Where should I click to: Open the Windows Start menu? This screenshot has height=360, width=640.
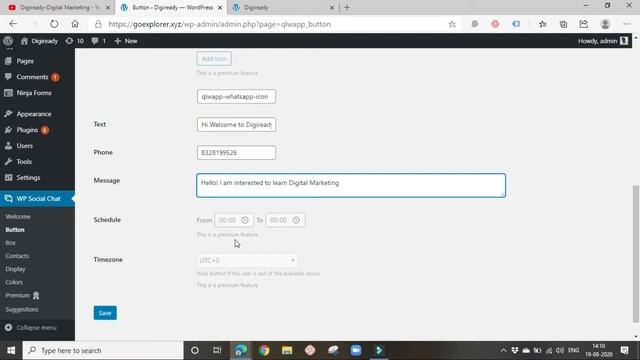(x=11, y=350)
